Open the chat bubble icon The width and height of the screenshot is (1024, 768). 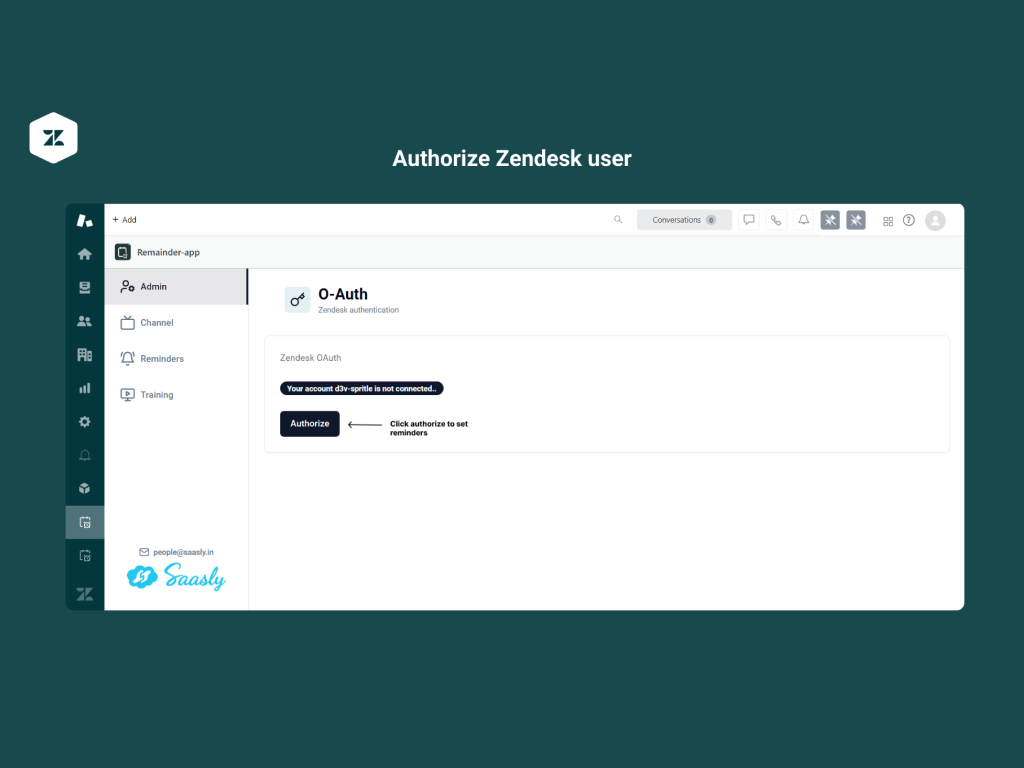(749, 220)
